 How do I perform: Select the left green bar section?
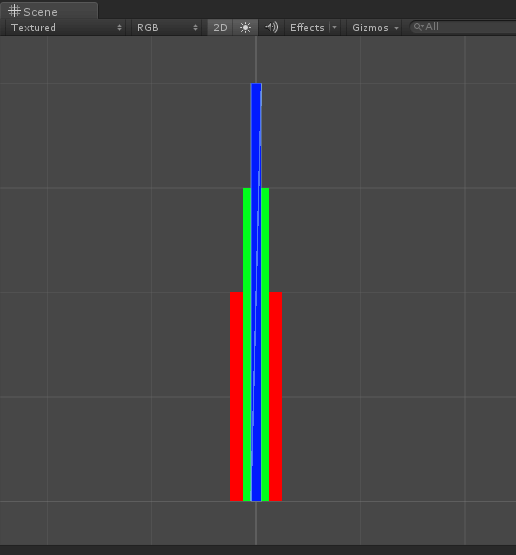247,344
